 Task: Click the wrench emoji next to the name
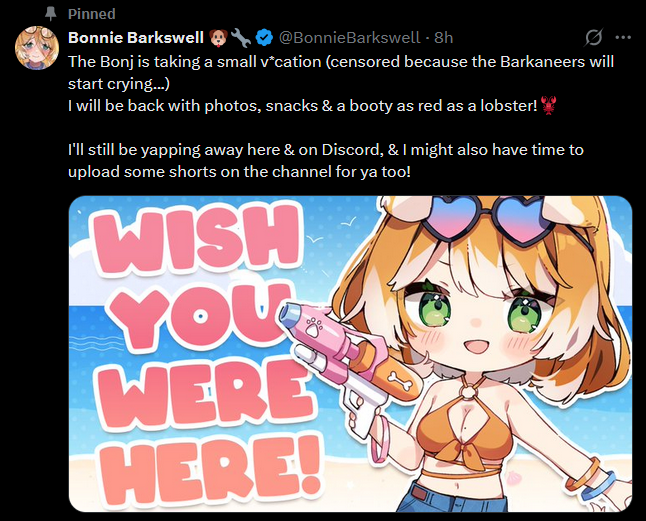pos(241,38)
